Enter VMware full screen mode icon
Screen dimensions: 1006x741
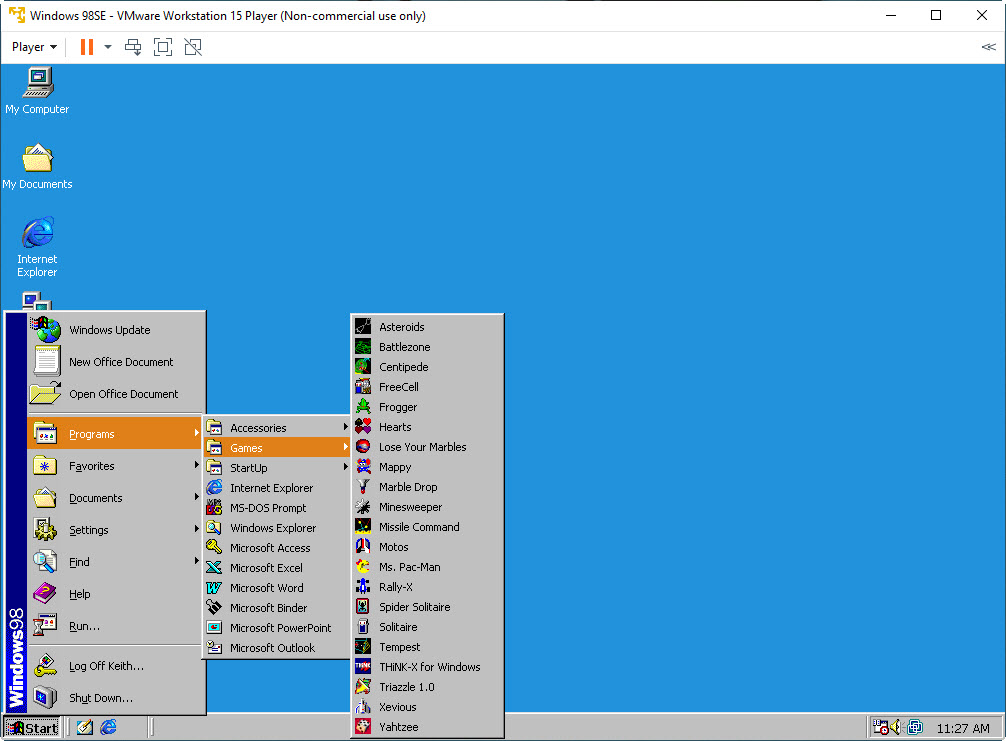coord(163,47)
